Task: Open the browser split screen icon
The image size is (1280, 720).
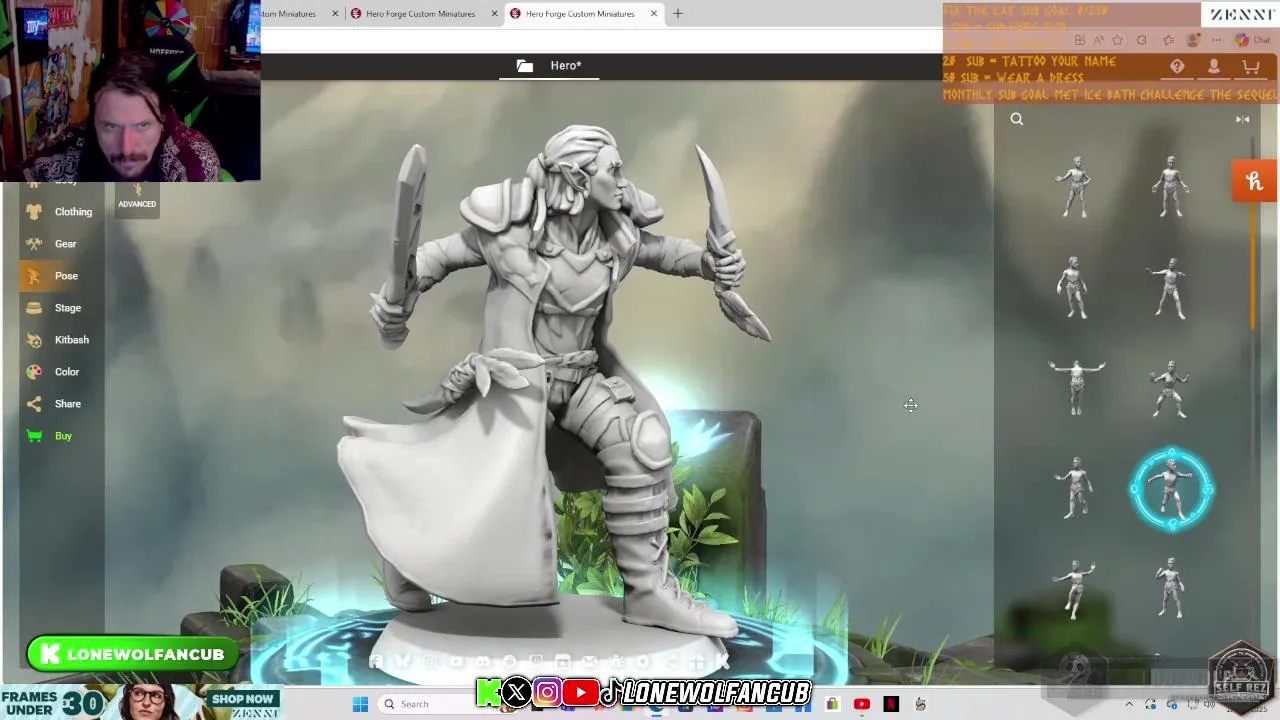Action: click(x=1080, y=40)
